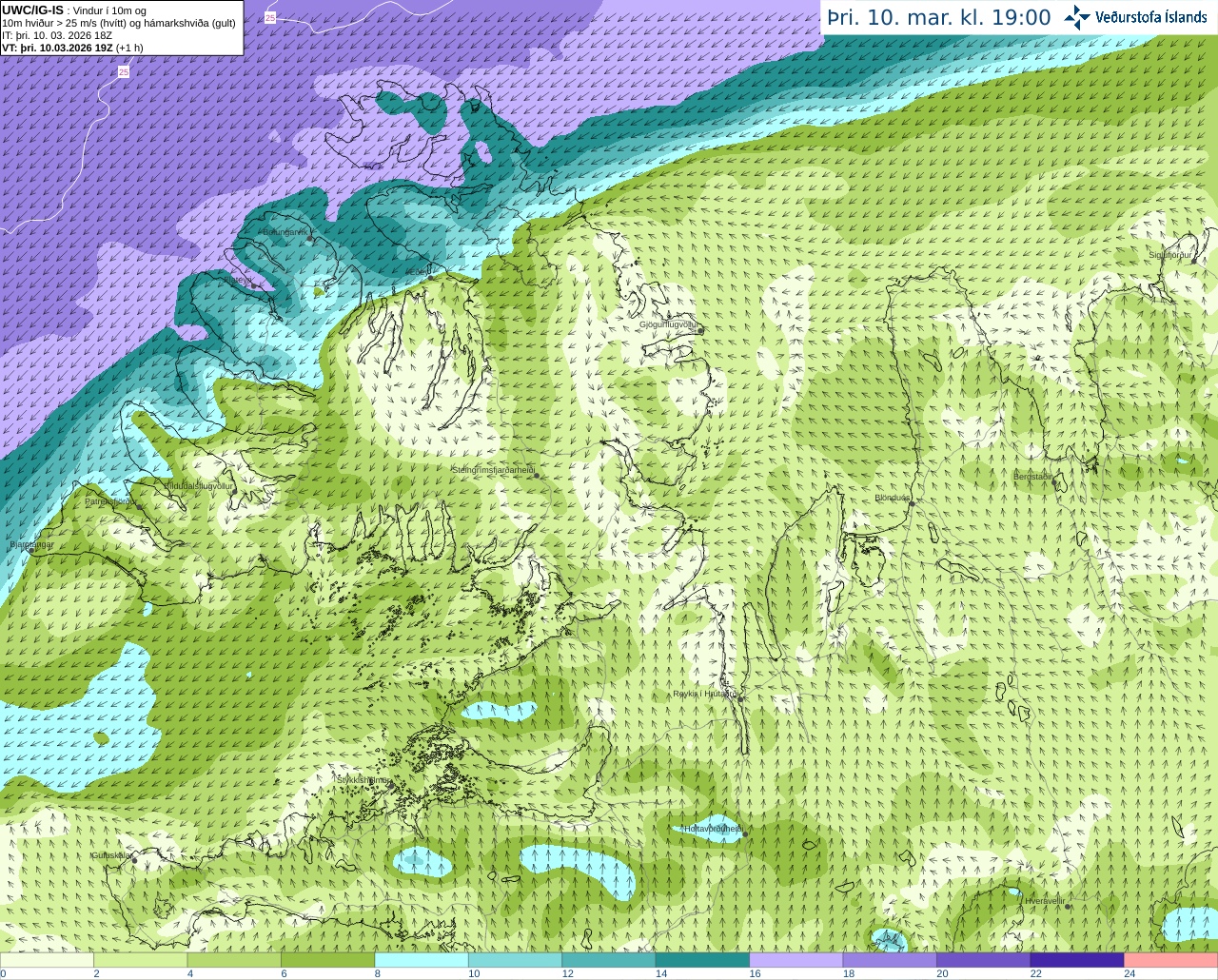This screenshot has height=980, width=1218.
Task: Click the legend scale value 2
Action: [x=96, y=973]
